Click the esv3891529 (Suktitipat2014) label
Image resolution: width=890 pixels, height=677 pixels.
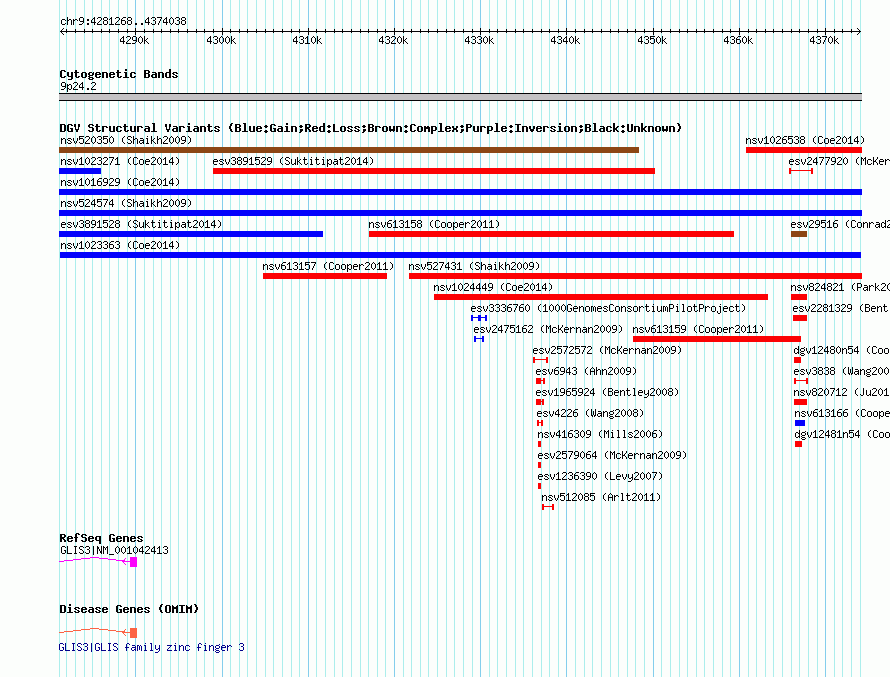(x=293, y=161)
